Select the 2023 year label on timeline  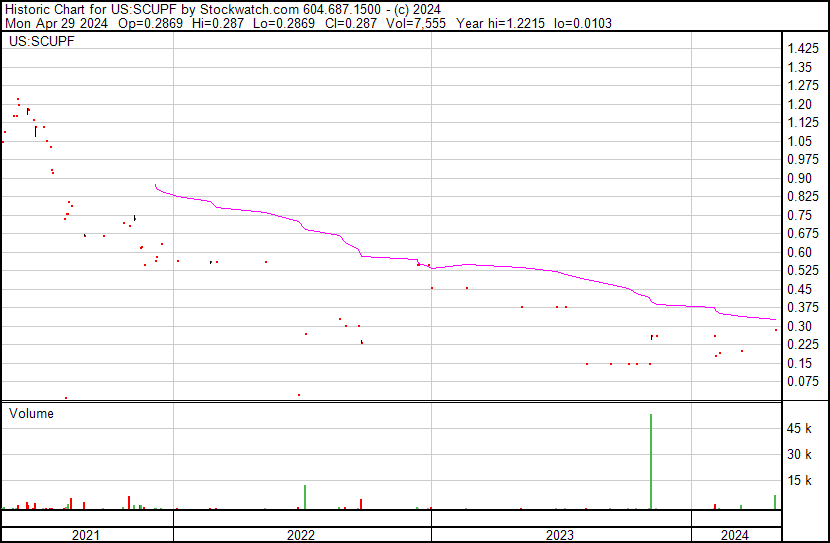(x=560, y=535)
